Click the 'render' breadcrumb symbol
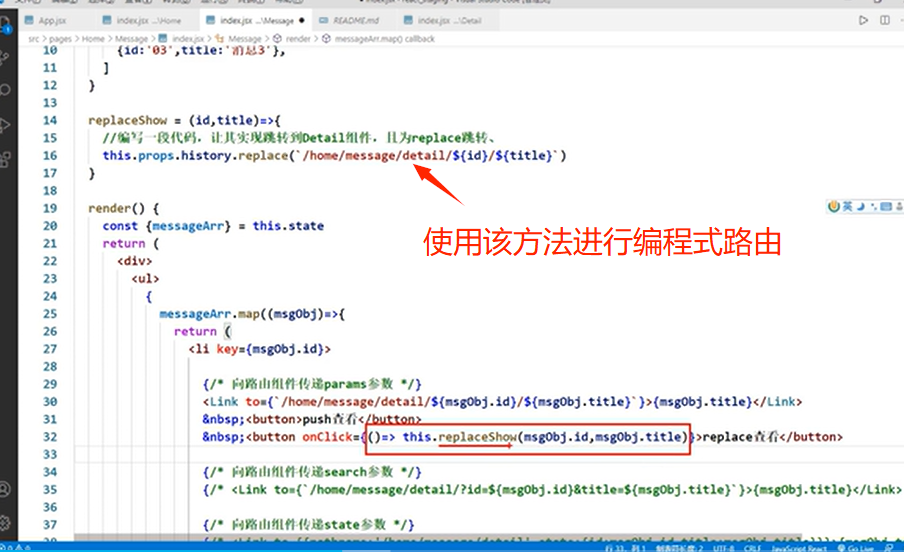The image size is (904, 552). pyautogui.click(x=297, y=39)
